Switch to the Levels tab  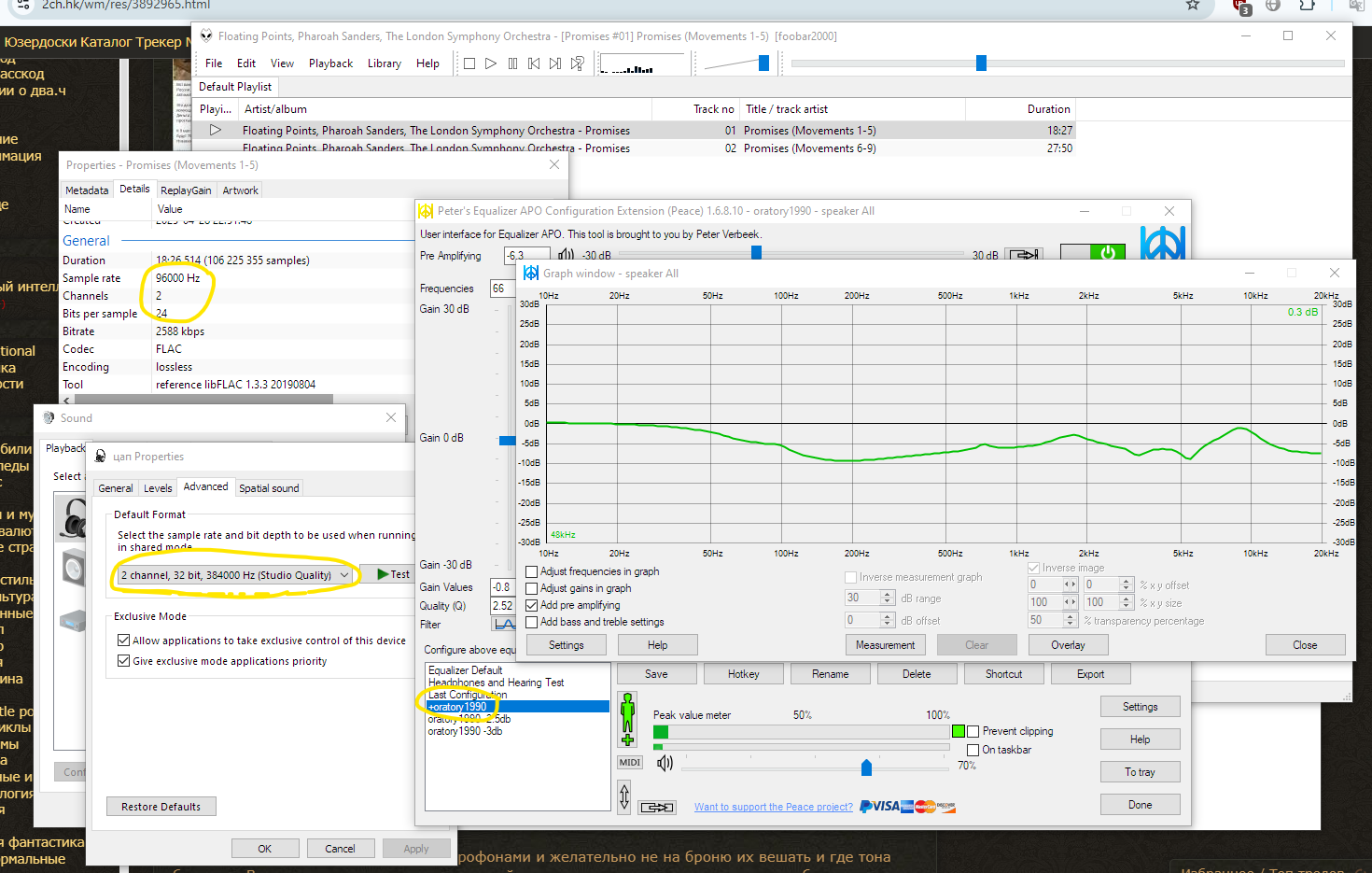158,488
